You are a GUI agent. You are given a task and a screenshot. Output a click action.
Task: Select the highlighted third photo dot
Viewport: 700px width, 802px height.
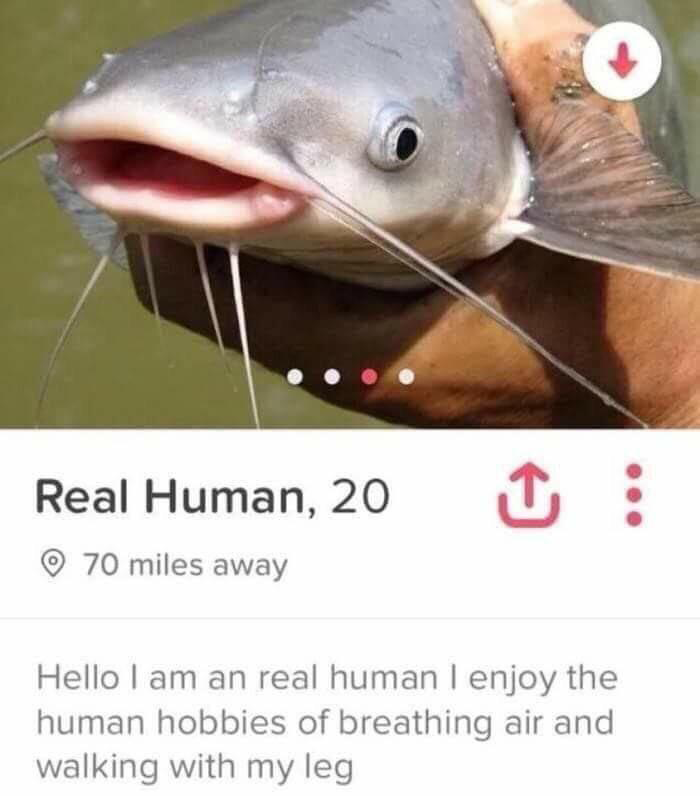click(369, 377)
